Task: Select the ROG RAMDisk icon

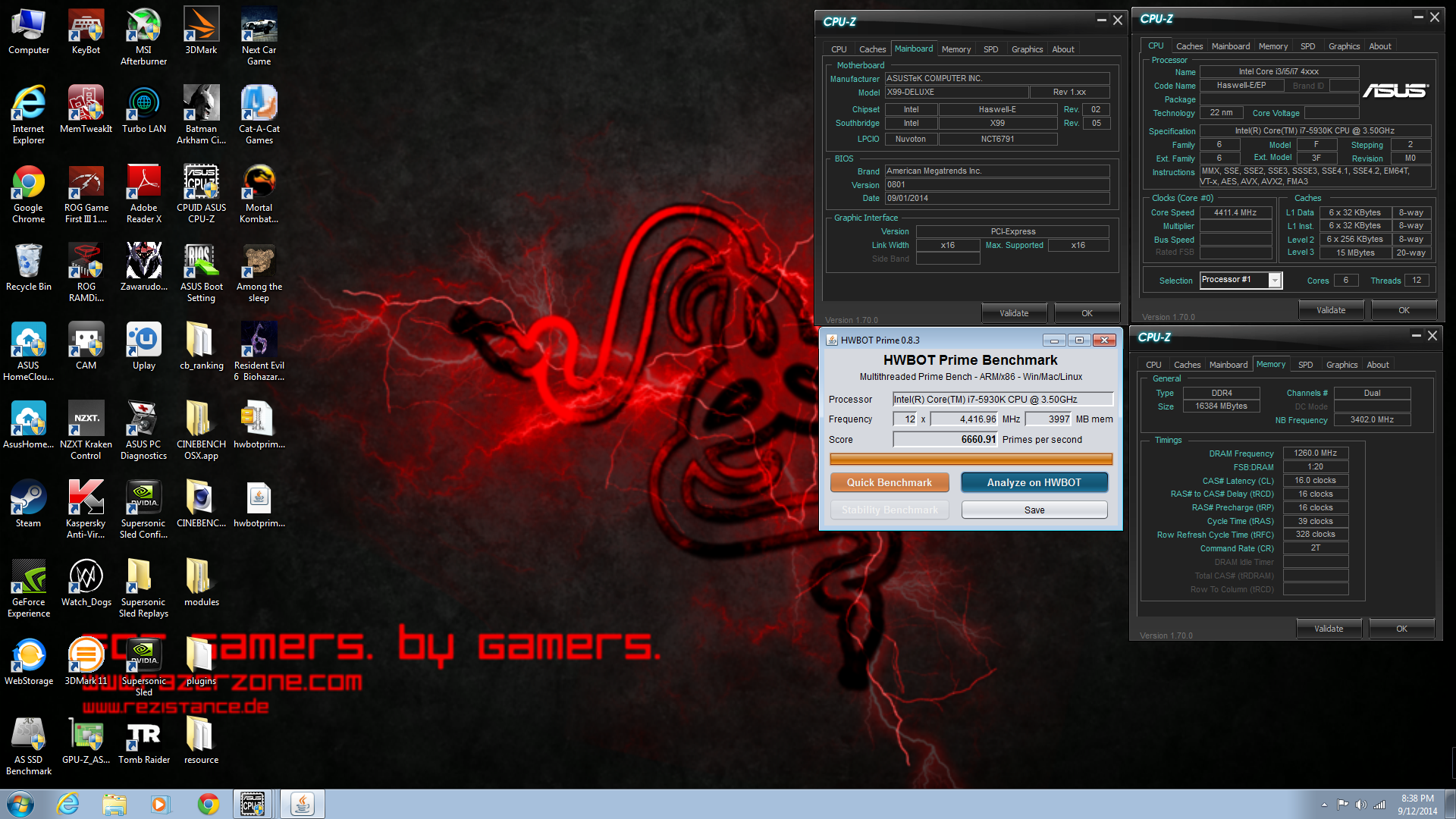Action: [86, 273]
